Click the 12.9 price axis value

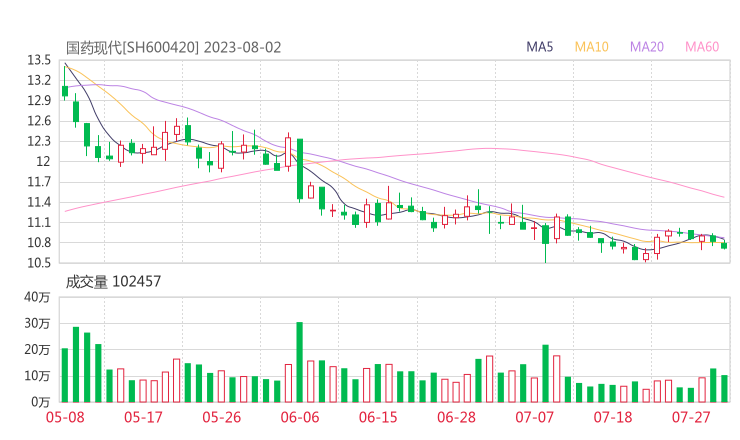pyautogui.click(x=39, y=101)
